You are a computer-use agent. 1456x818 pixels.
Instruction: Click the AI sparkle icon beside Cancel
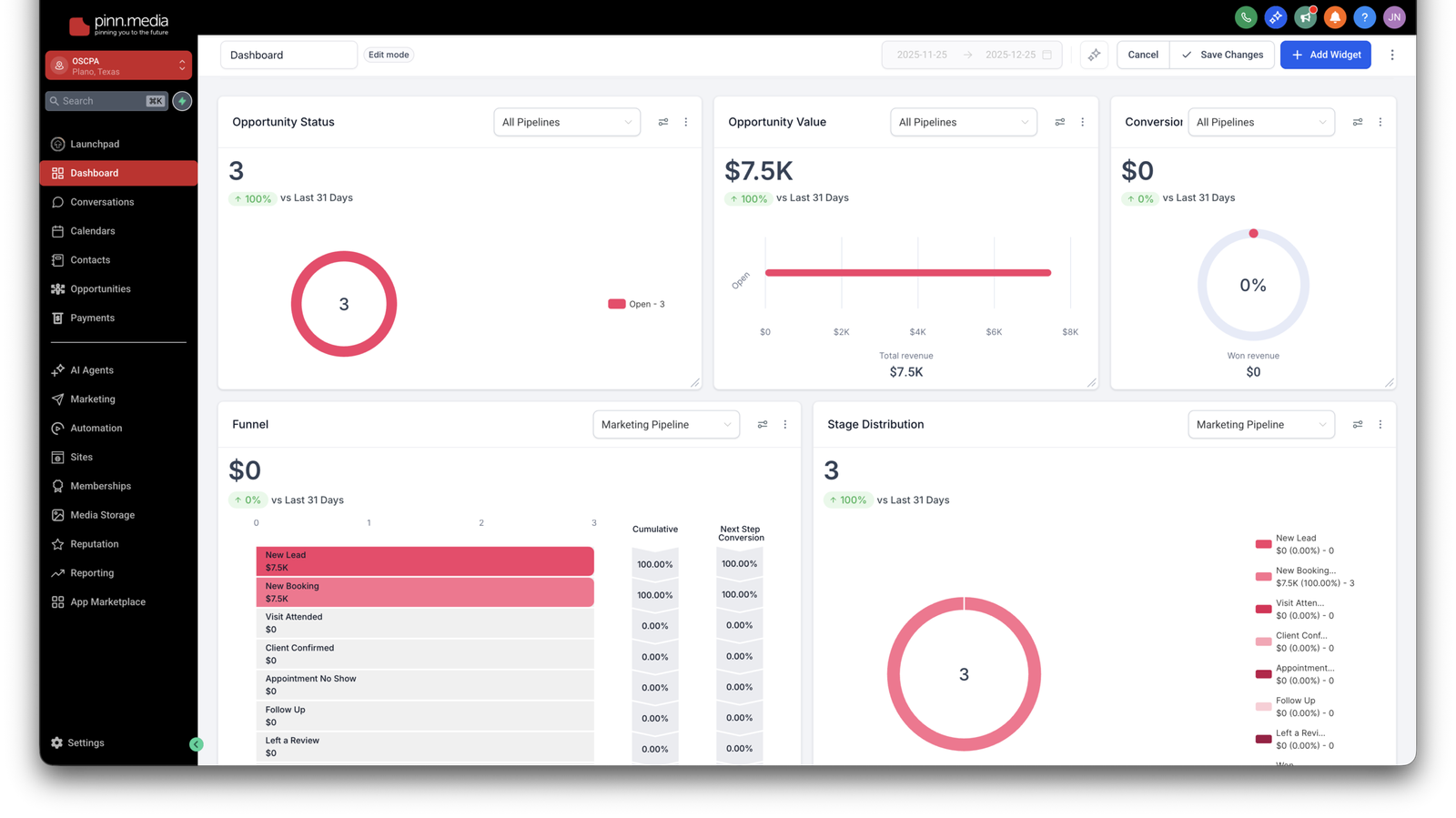(1094, 55)
